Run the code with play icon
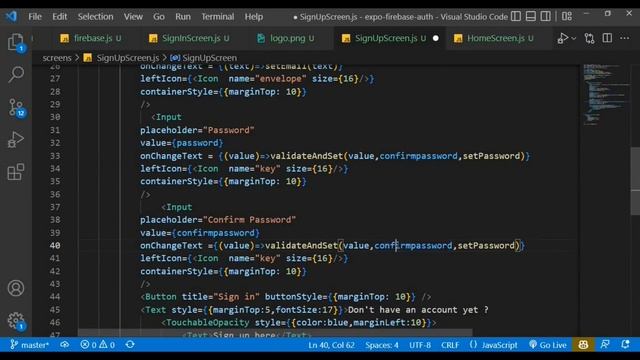Viewport: 640px width, 360px height. click(563, 38)
